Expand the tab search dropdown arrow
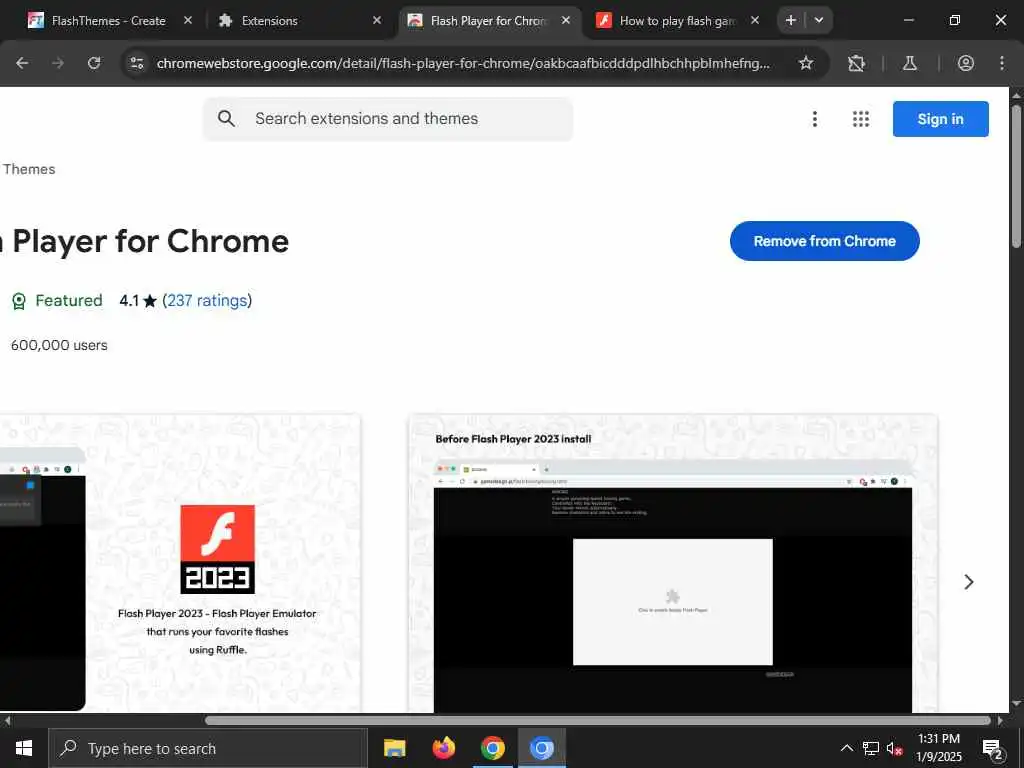 [819, 20]
